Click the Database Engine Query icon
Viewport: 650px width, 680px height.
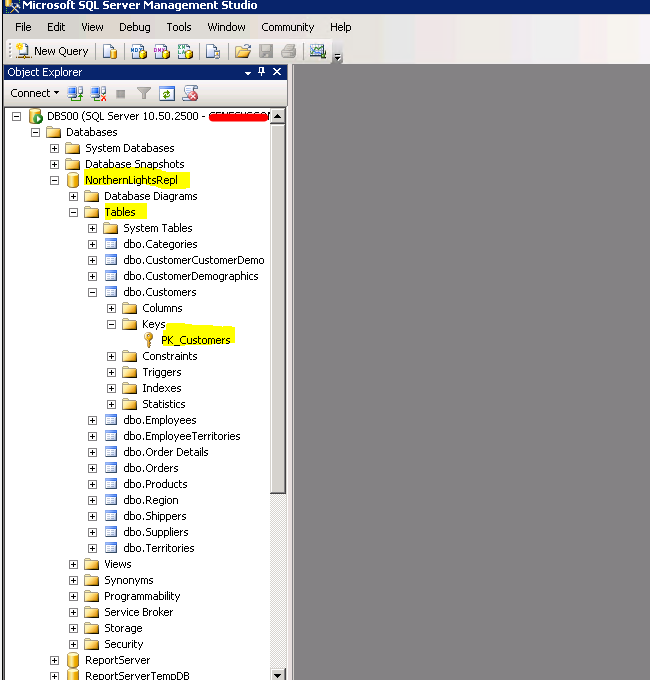[110, 51]
